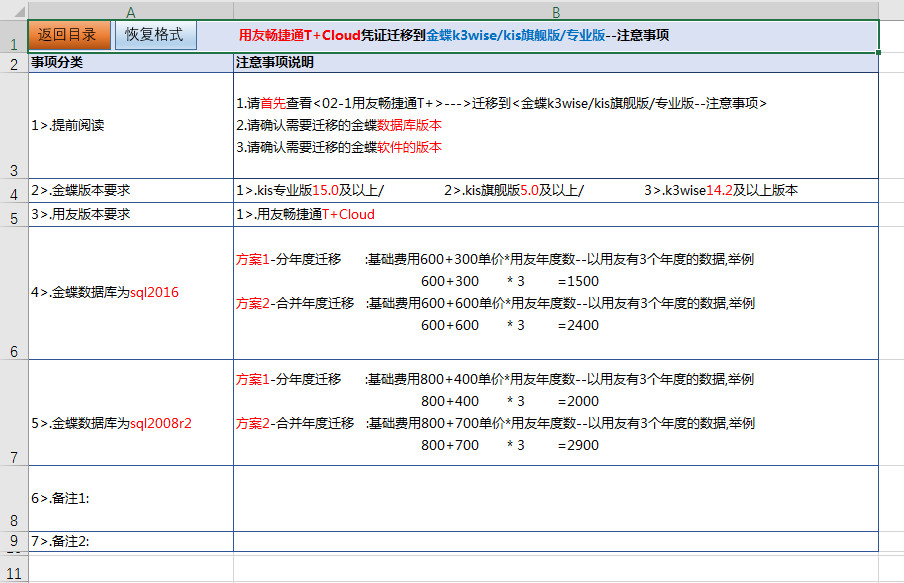Select the 7>.备注2: cell
Screen dimensions: 904x583
131,541
